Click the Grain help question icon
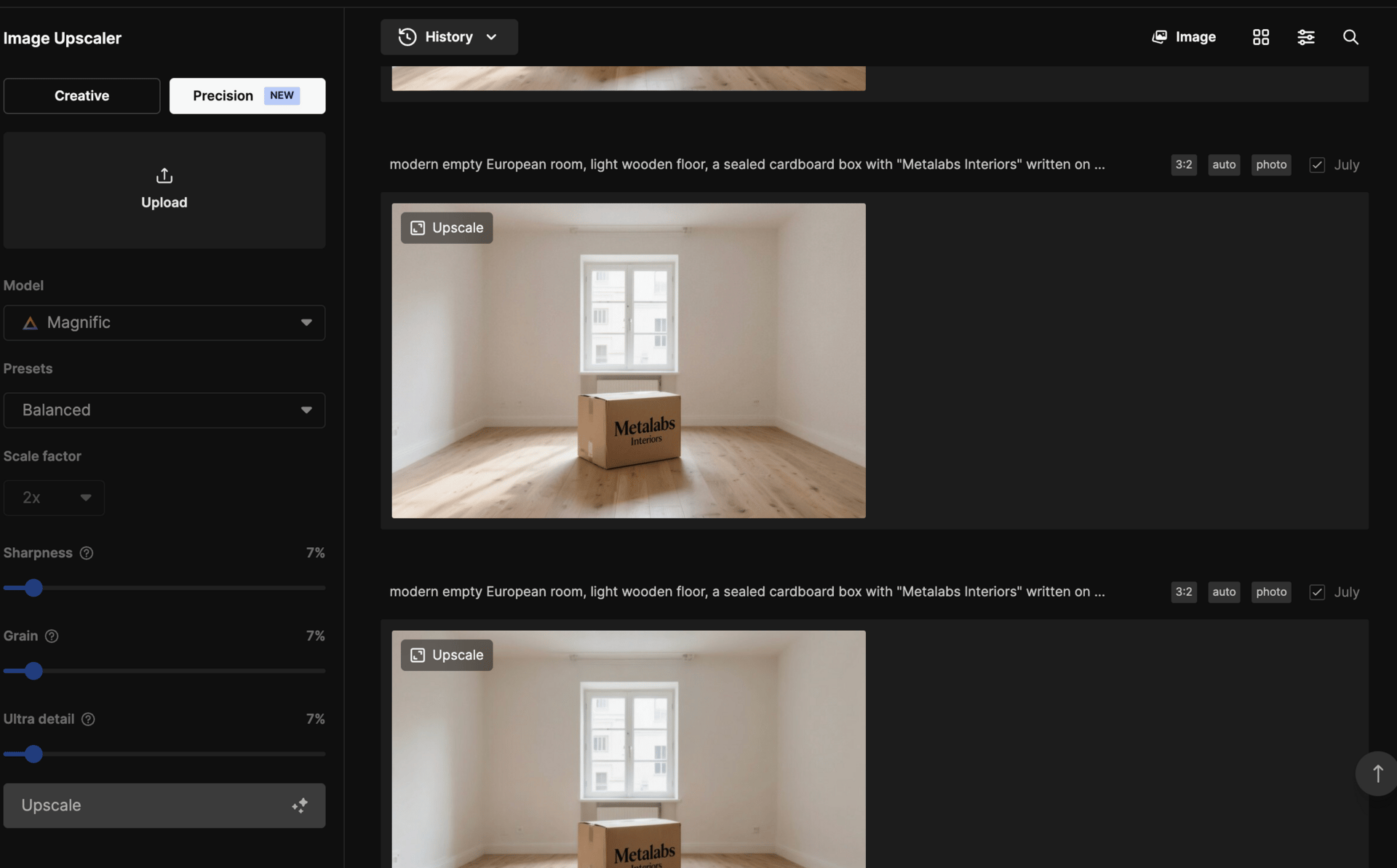The height and width of the screenshot is (868, 1397). coord(52,636)
